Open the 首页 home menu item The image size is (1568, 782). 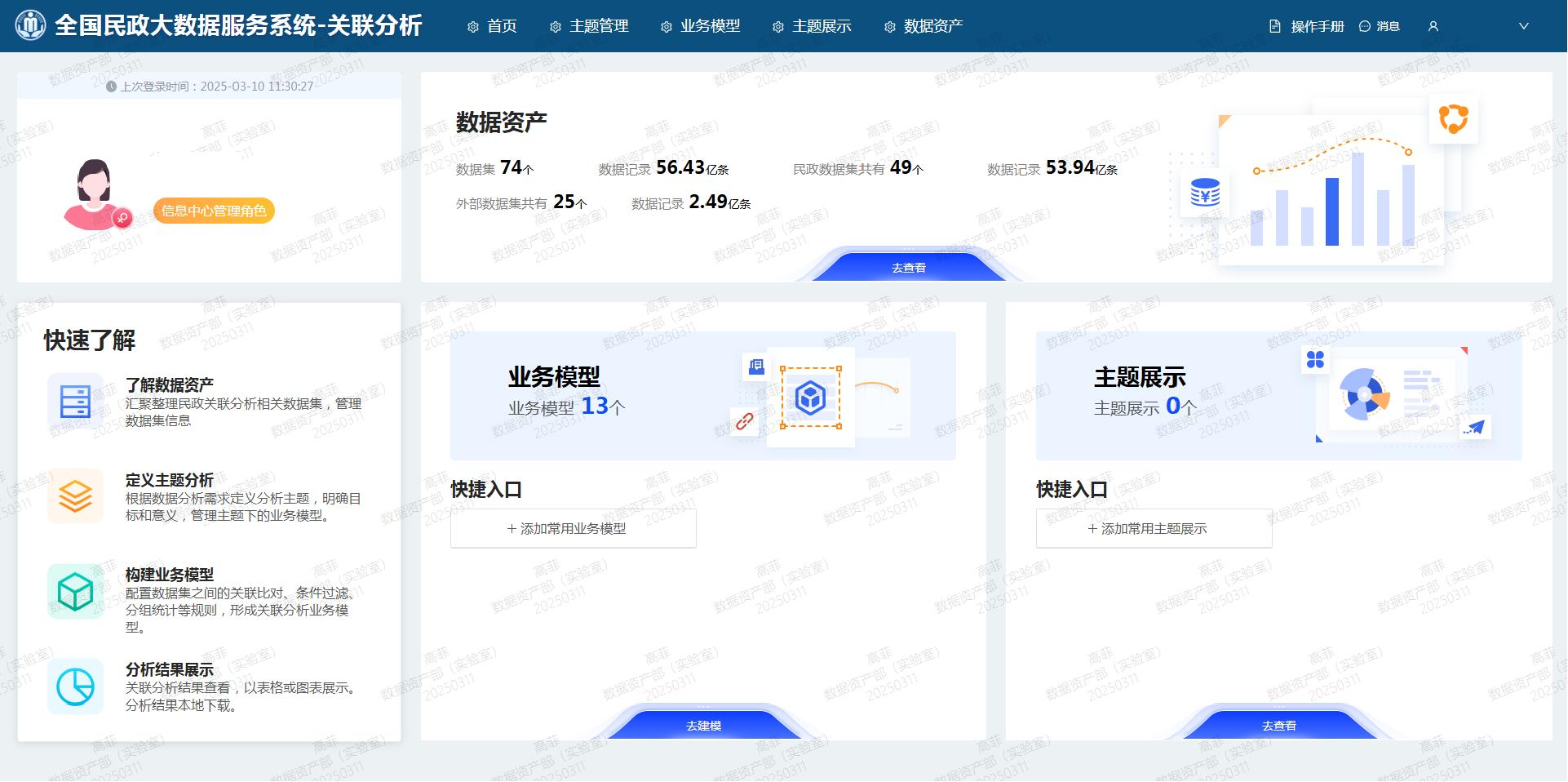point(492,27)
